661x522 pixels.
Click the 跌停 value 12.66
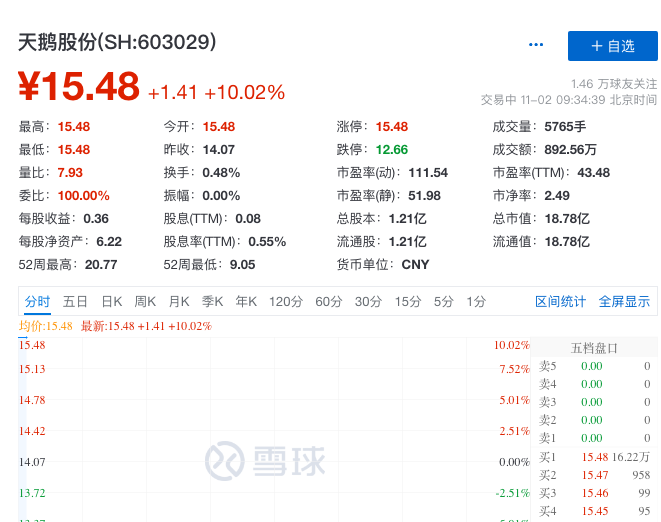click(392, 150)
